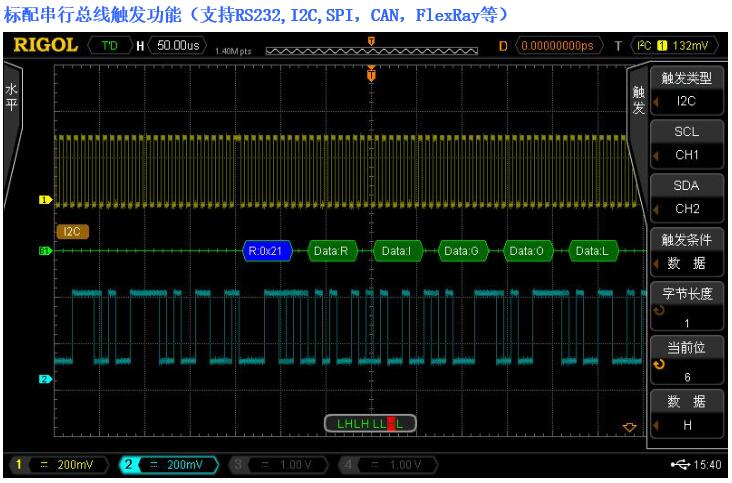Click the green B1 bus marker
732x483 pixels.
44,251
